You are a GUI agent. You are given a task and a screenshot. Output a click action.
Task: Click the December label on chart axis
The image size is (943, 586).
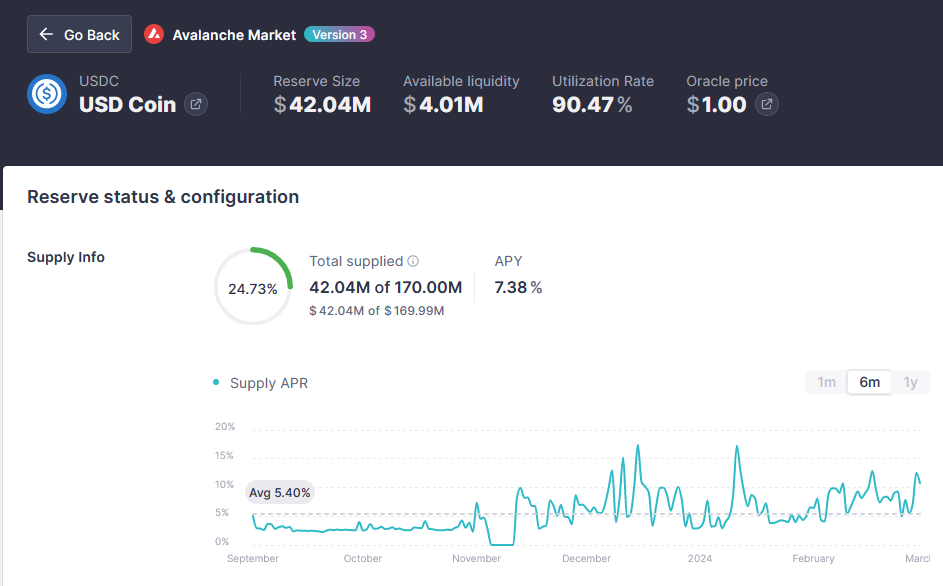pyautogui.click(x=586, y=558)
